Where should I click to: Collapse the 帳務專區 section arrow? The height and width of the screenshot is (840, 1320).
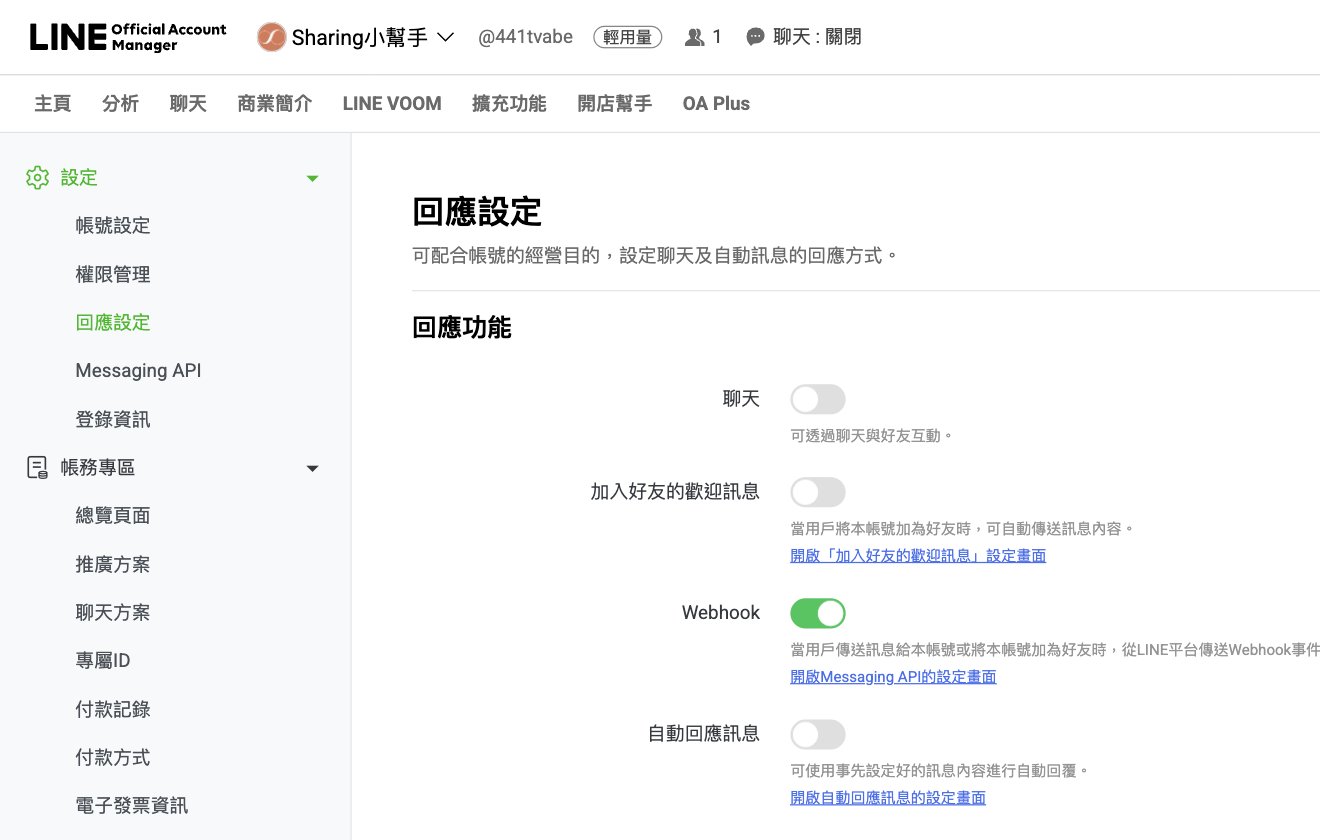click(312, 468)
